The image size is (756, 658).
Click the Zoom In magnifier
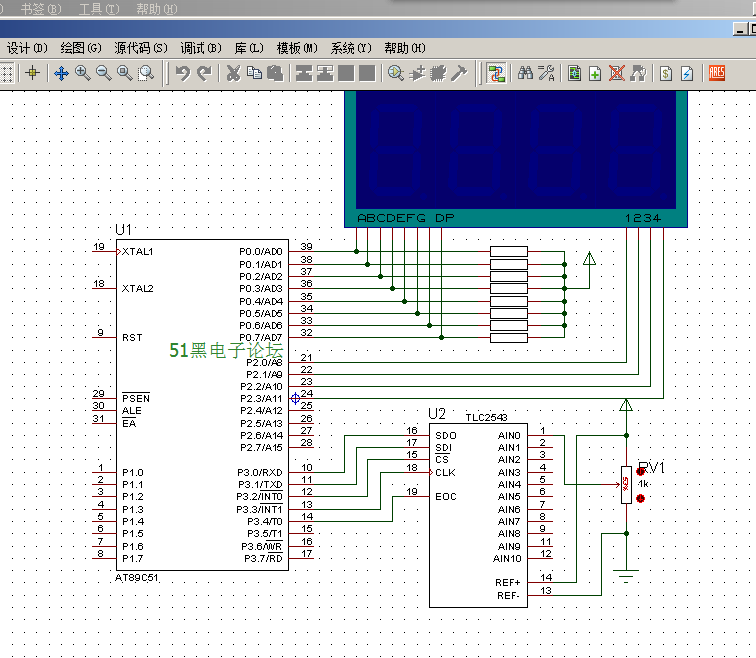pos(82,73)
